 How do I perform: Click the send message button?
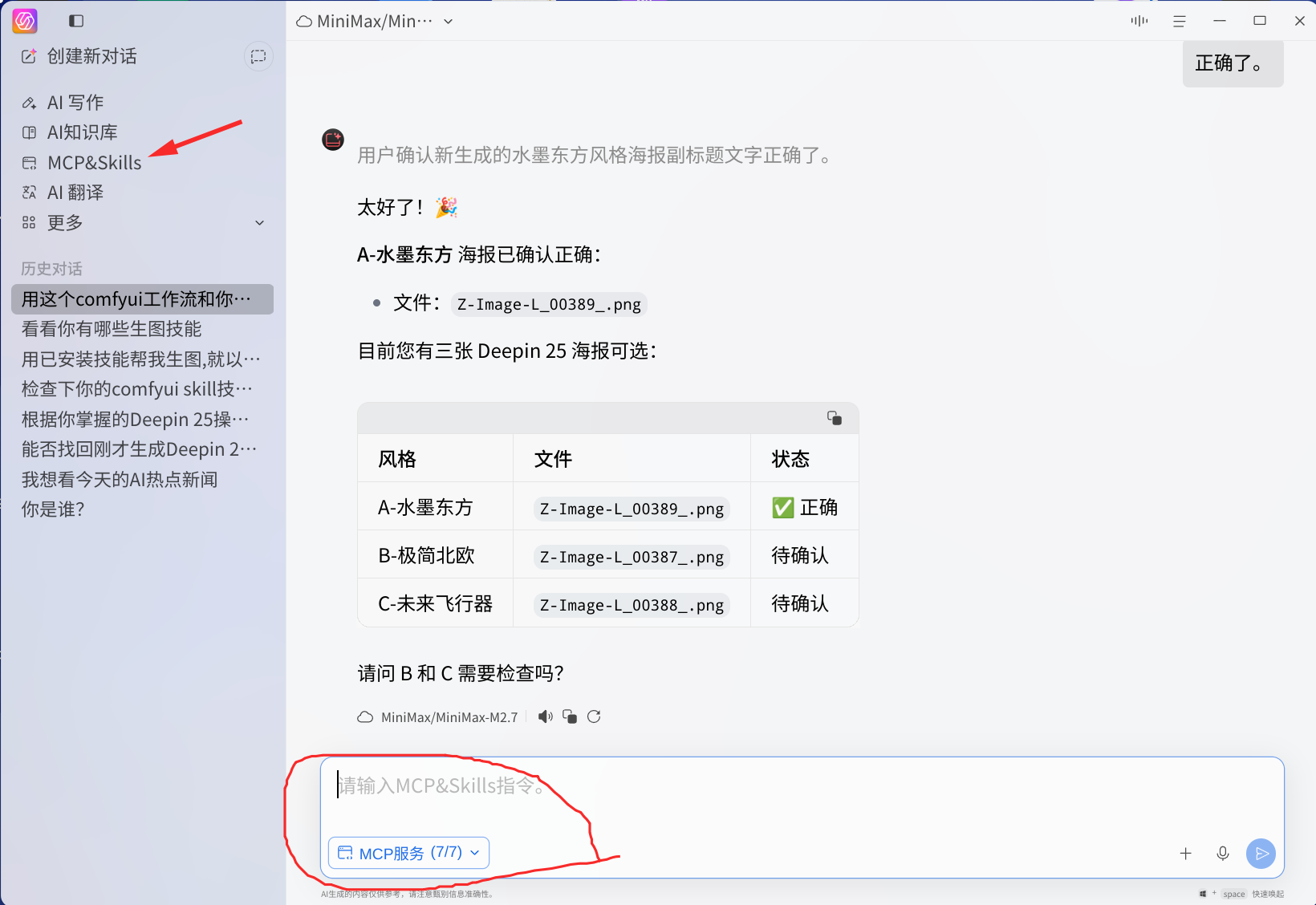[x=1261, y=854]
